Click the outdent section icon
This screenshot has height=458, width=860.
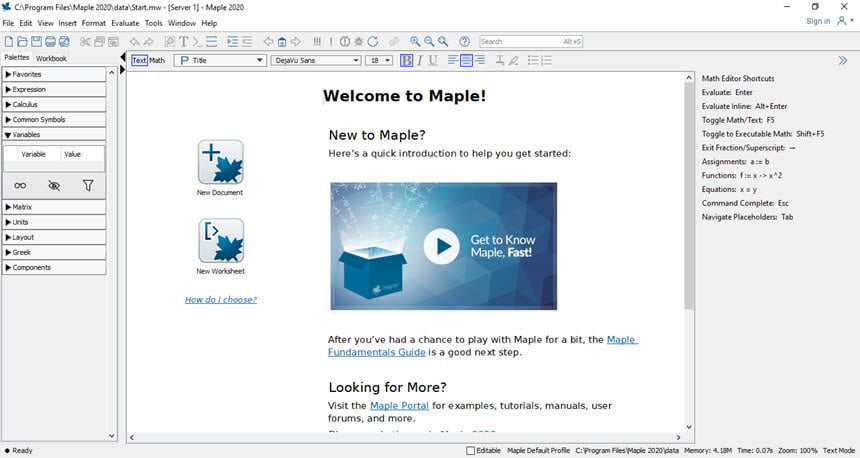click(247, 42)
